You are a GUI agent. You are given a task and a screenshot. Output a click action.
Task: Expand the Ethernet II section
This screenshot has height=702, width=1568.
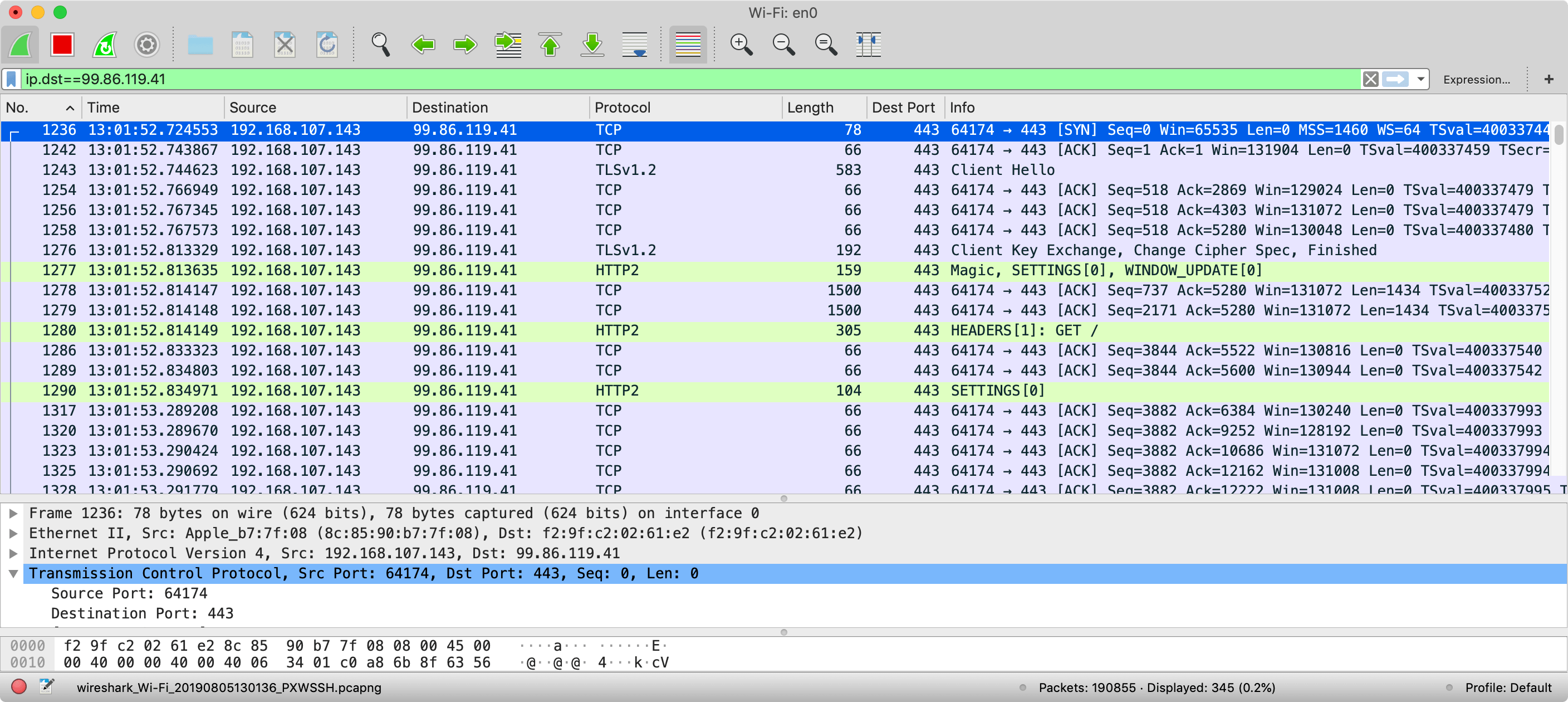coord(13,533)
